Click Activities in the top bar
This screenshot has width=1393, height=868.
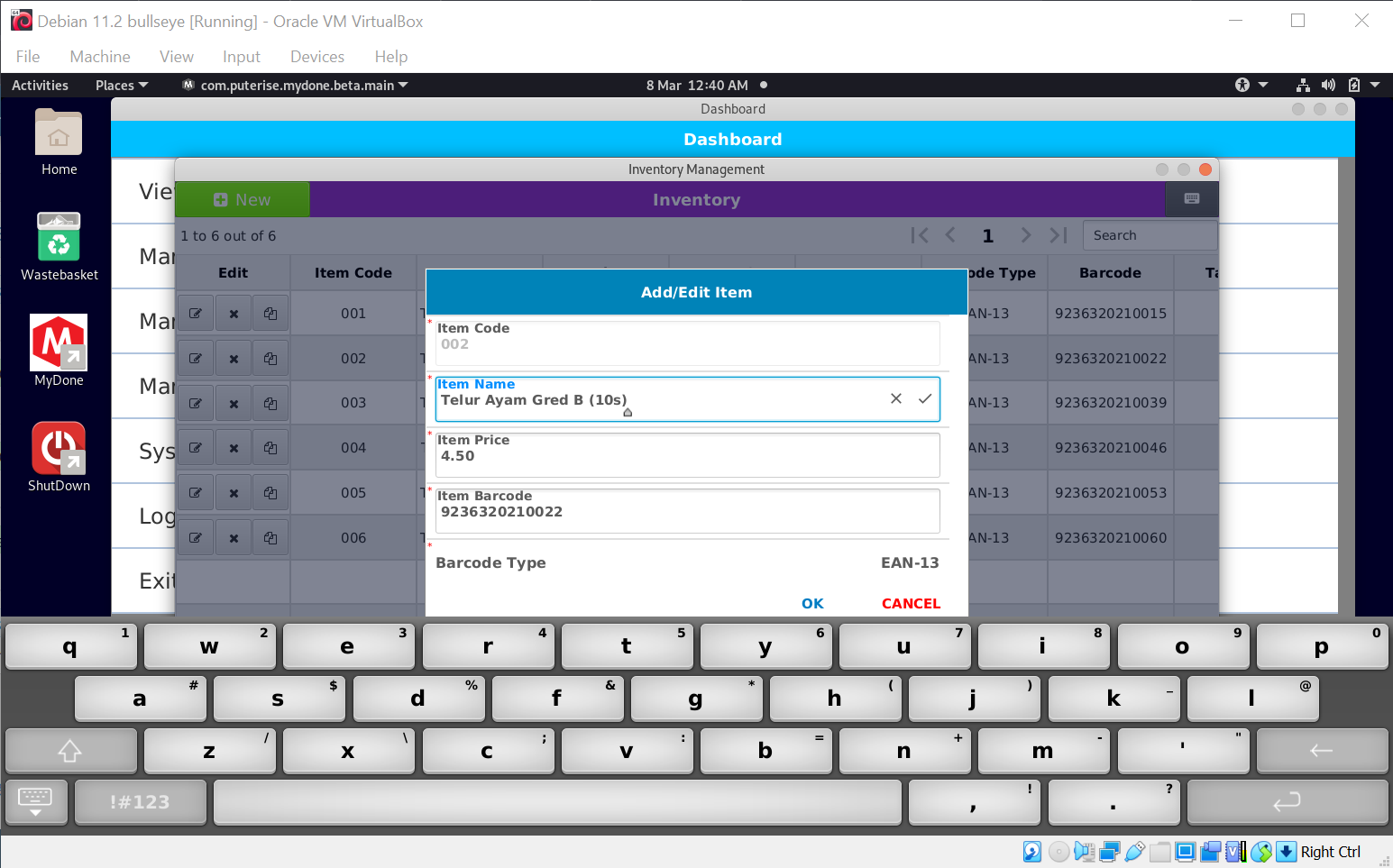point(40,85)
